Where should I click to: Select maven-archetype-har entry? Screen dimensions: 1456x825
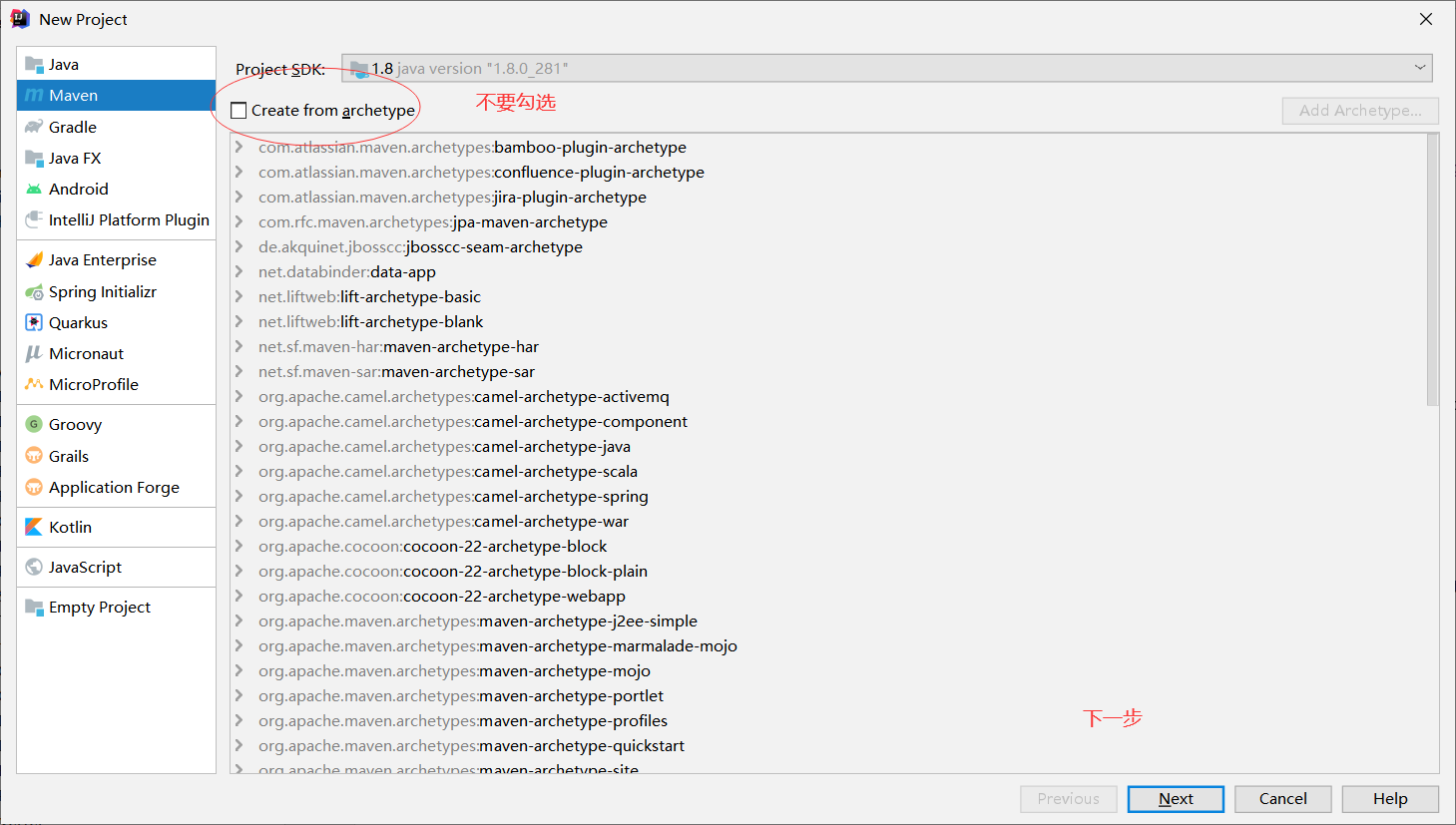pyautogui.click(x=398, y=346)
